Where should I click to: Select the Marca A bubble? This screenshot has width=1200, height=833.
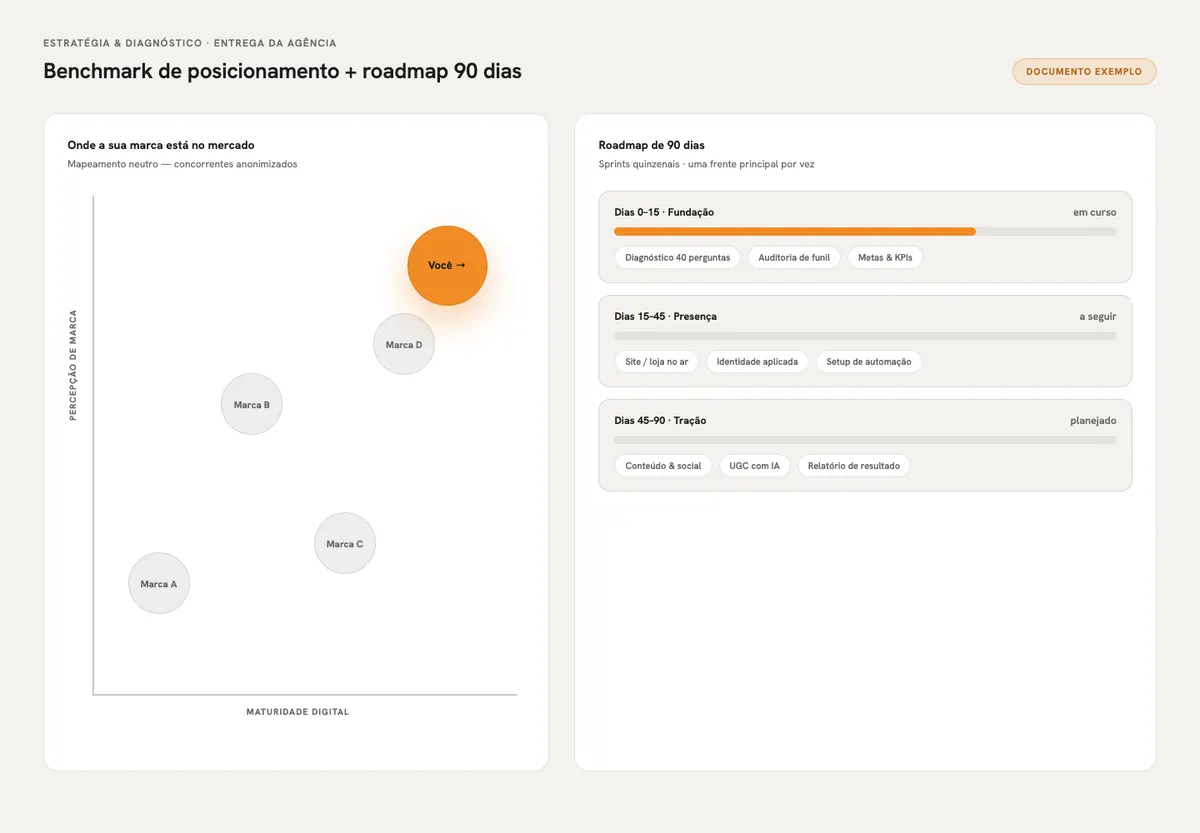[159, 583]
